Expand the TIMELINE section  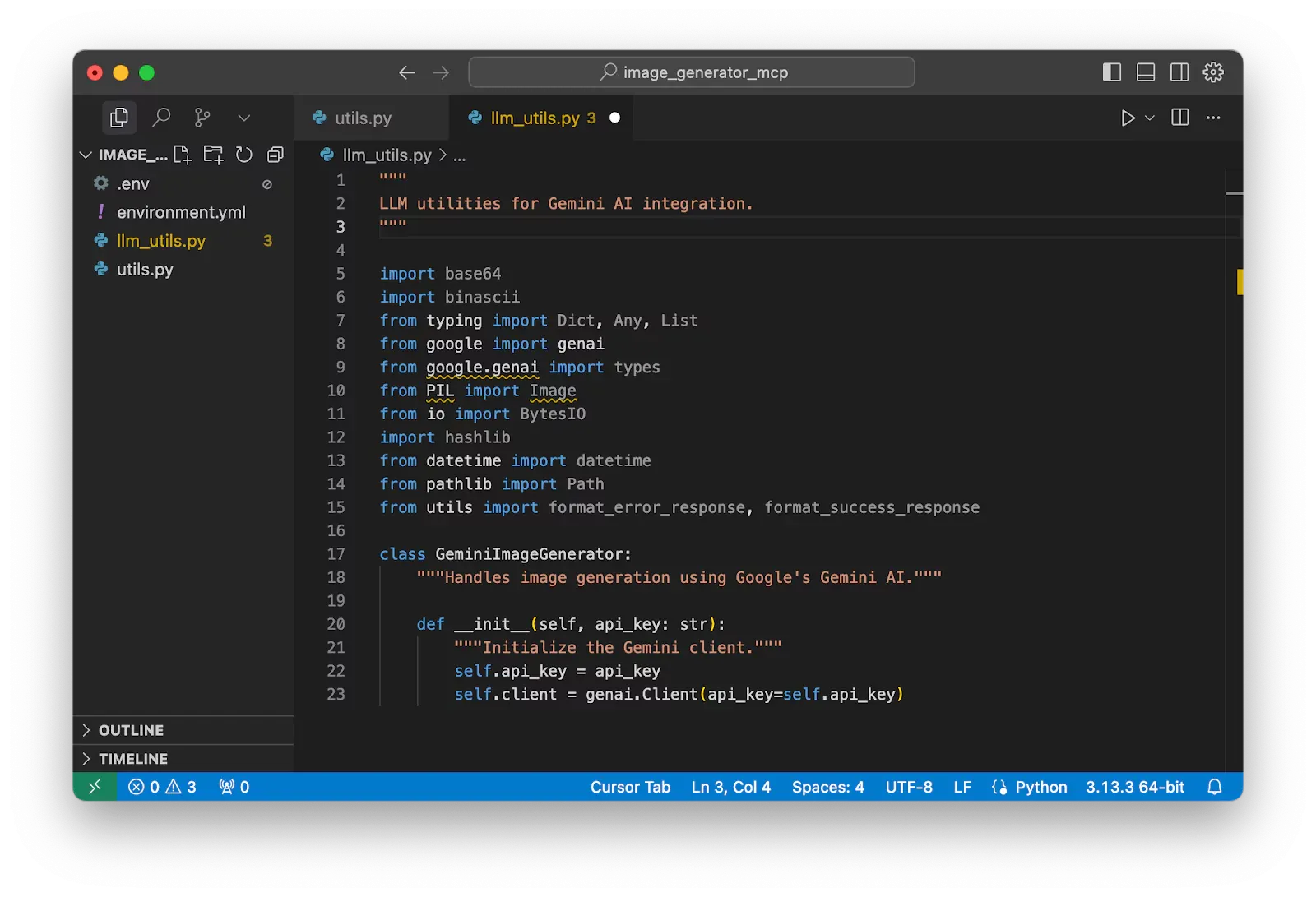[x=183, y=758]
